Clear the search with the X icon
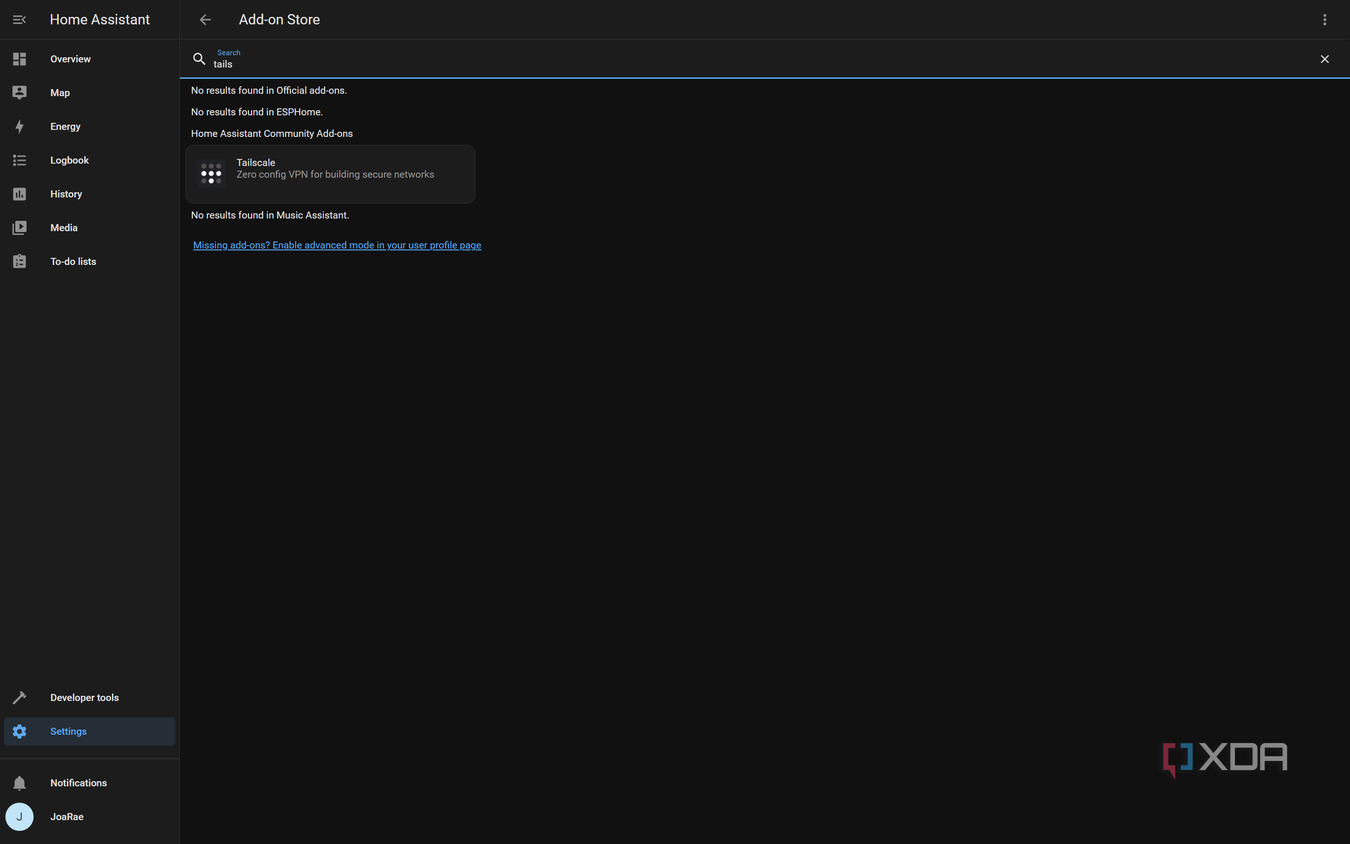Viewport: 1350px width, 844px height. [1324, 59]
